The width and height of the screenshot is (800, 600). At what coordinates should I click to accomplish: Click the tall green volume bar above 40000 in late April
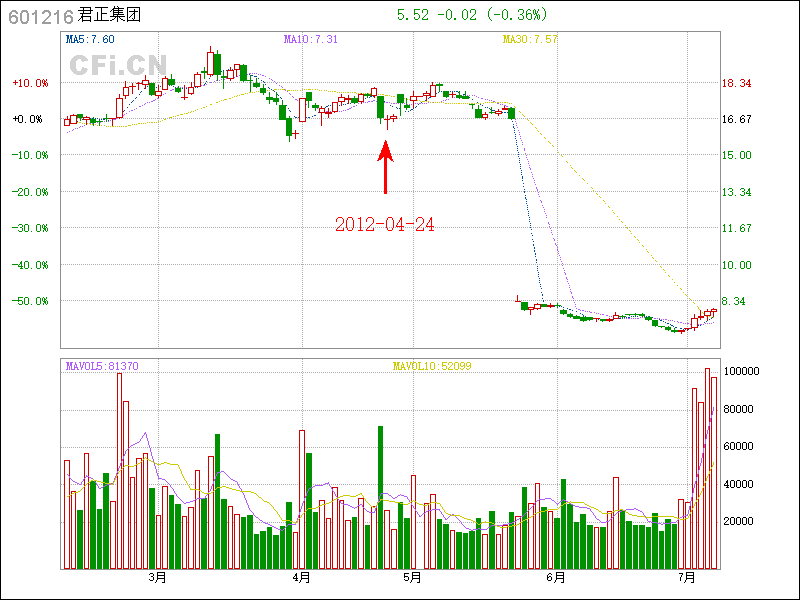coord(380,497)
